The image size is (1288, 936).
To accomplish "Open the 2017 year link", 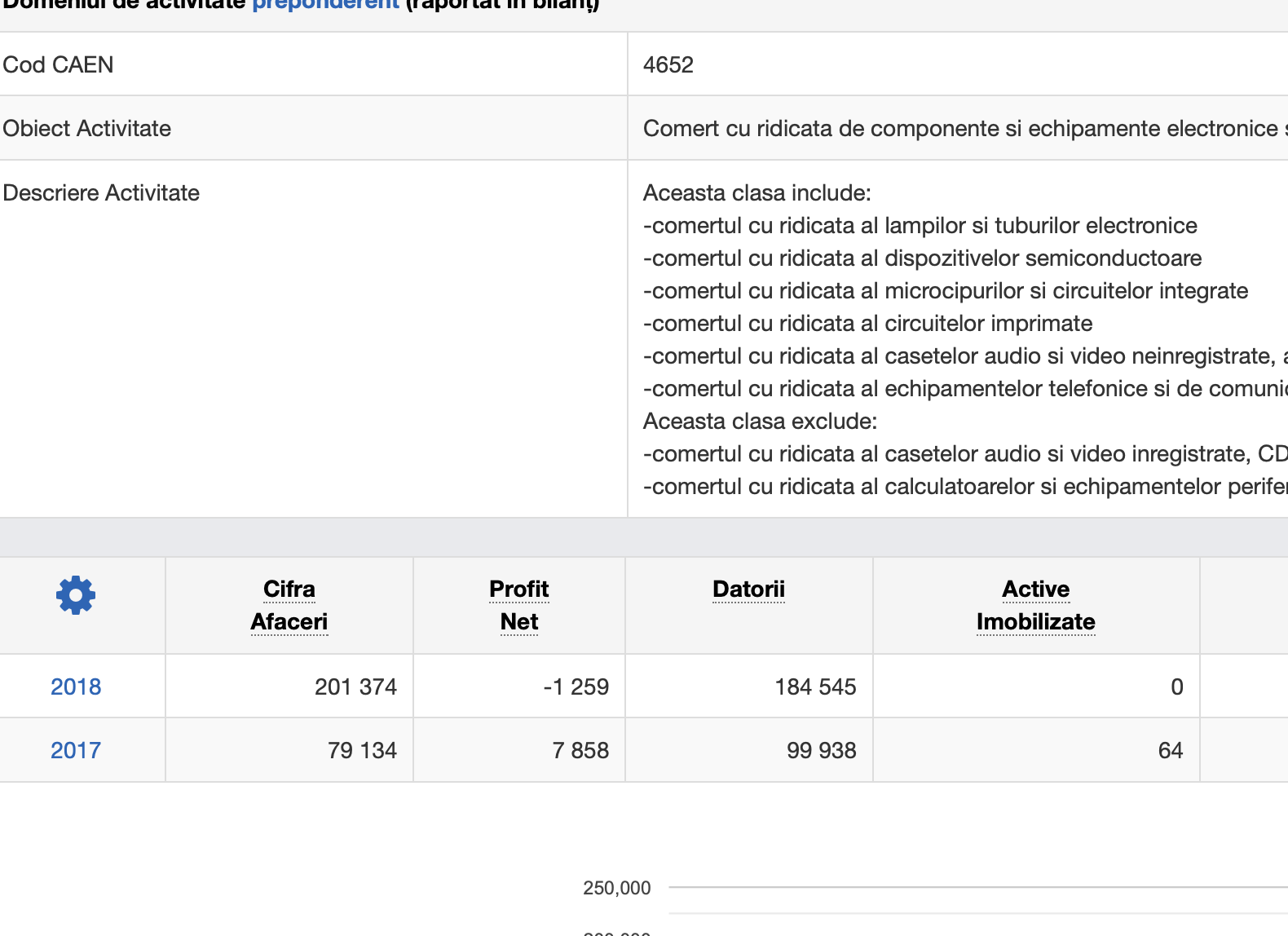I will [76, 750].
